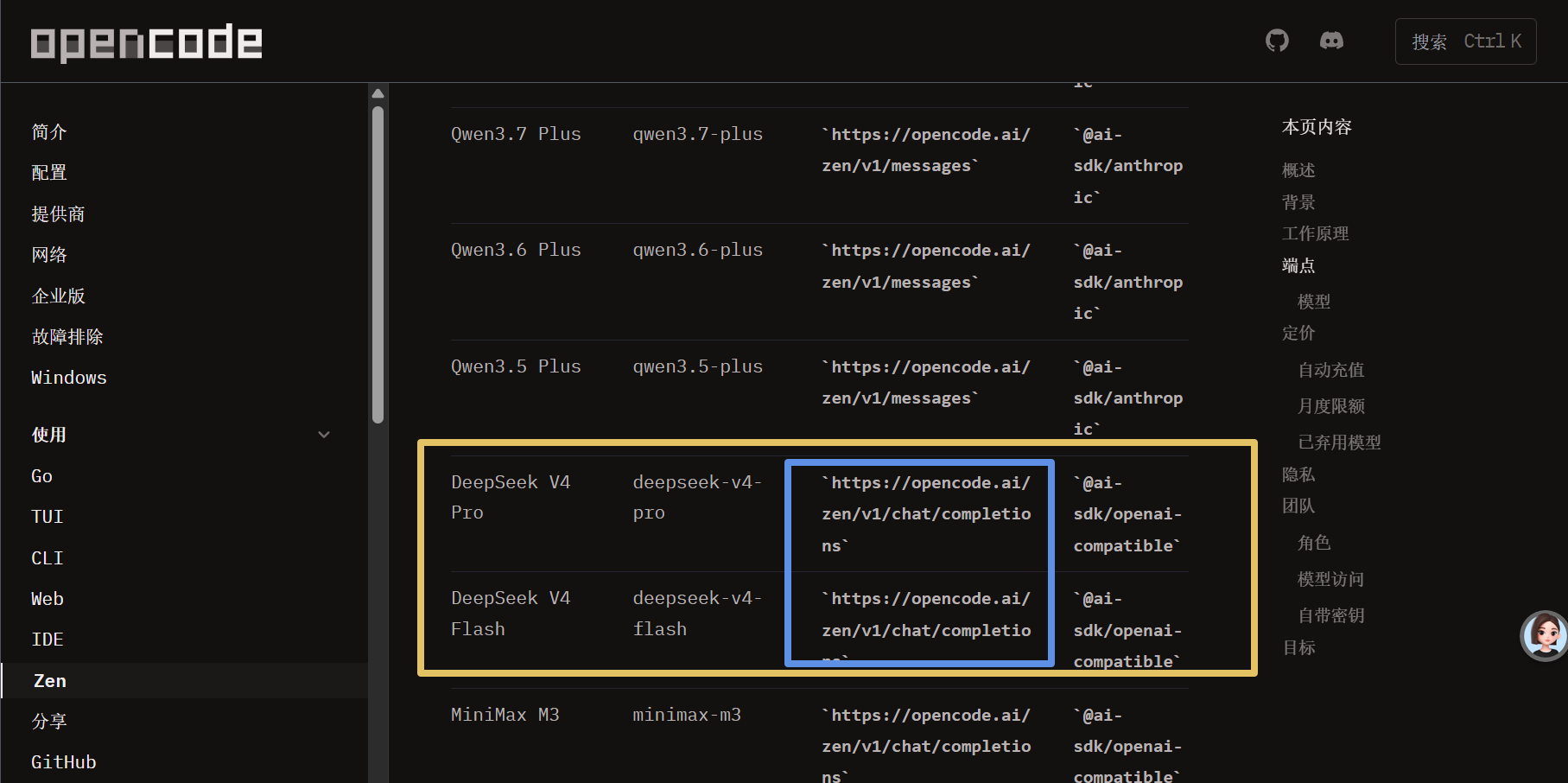Click the Qwen3.6 Plus @ai-sdk/anthropic cell
This screenshot has height=783, width=1568.
pyautogui.click(x=1128, y=282)
